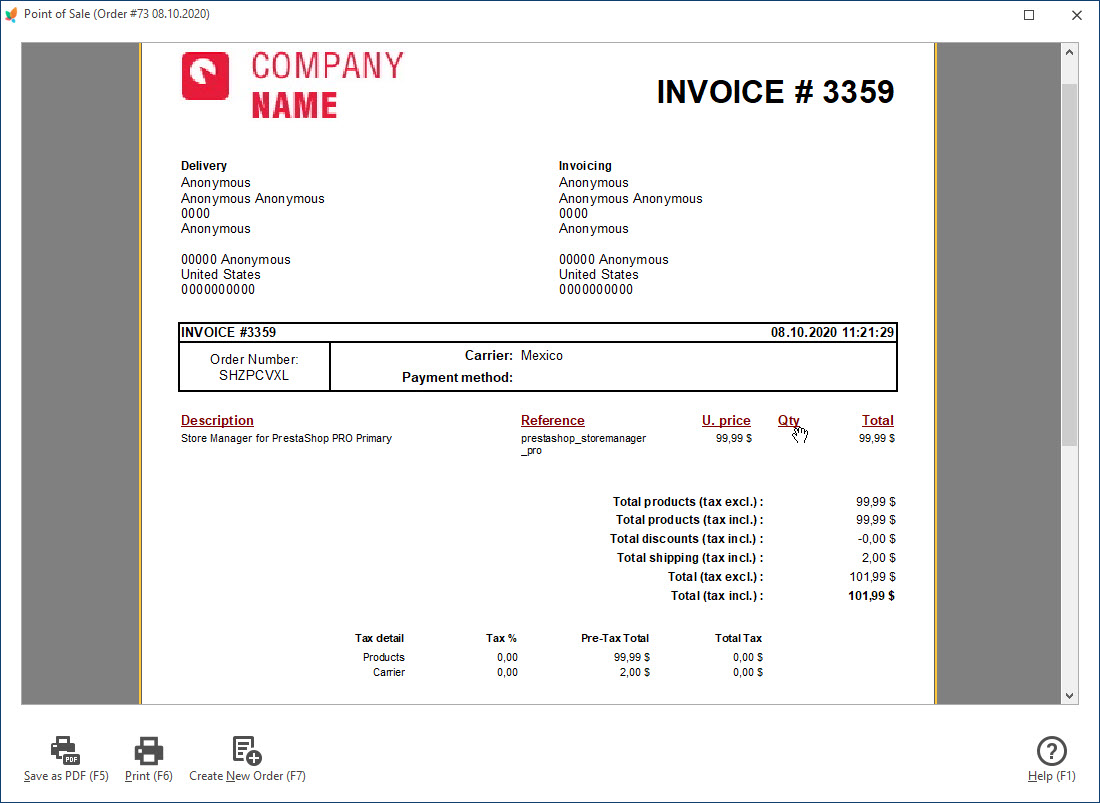The height and width of the screenshot is (803, 1100).
Task: Click the Carrier tax row label
Action: click(389, 672)
